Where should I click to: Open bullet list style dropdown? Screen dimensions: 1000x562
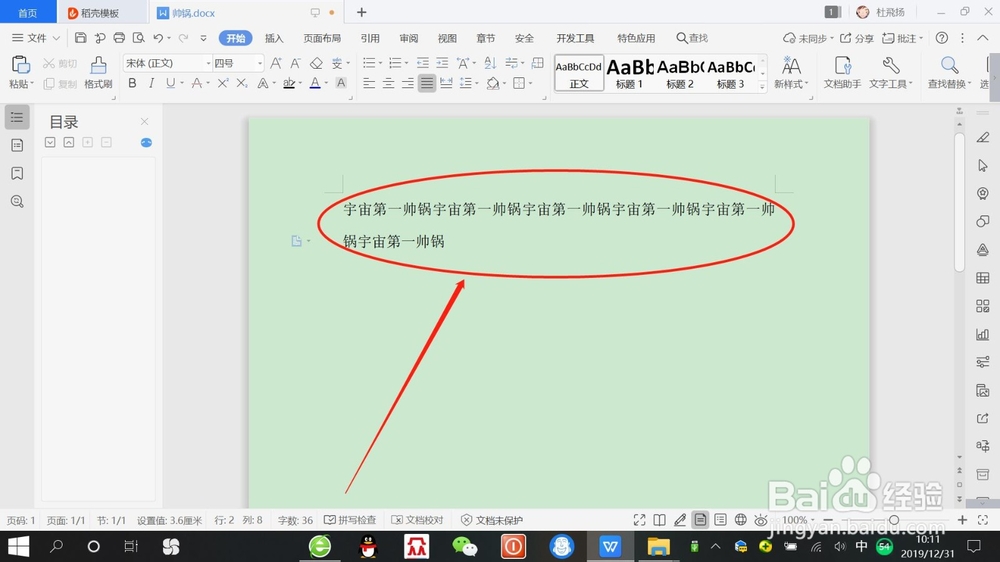[380, 63]
